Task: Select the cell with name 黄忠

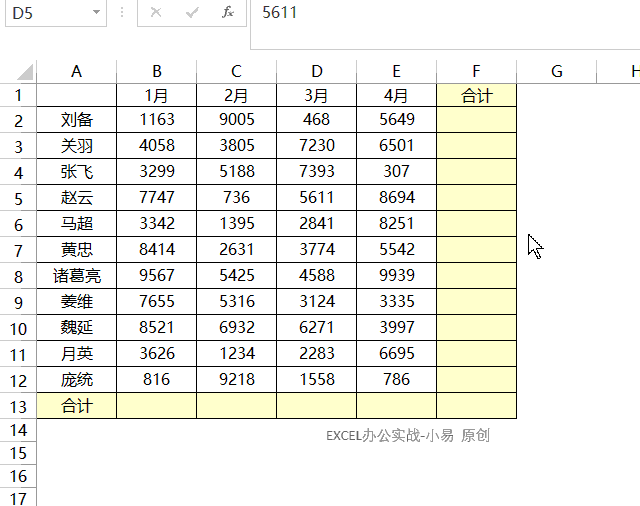Action: point(76,250)
